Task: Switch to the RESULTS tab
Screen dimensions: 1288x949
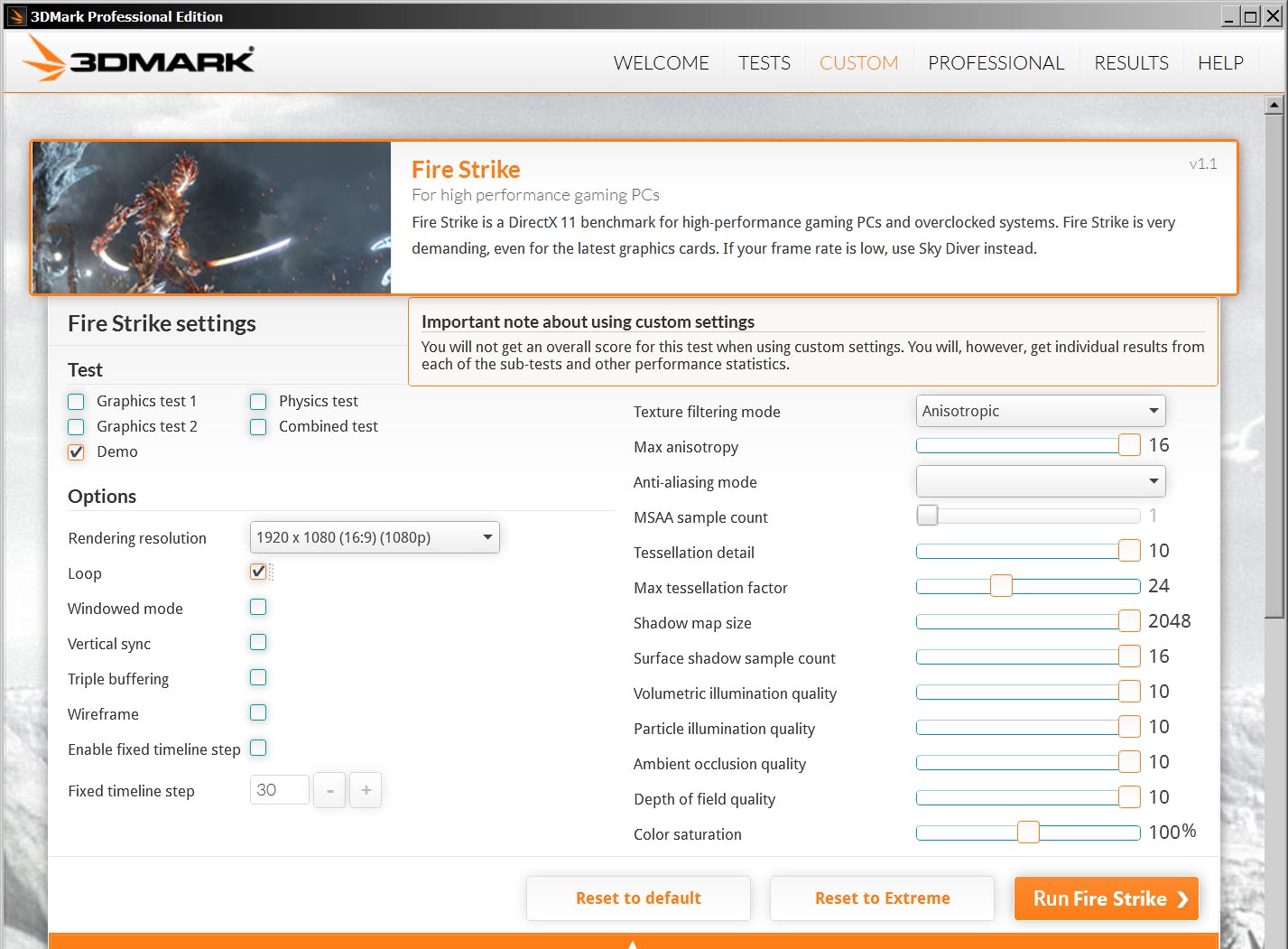Action: [1131, 63]
